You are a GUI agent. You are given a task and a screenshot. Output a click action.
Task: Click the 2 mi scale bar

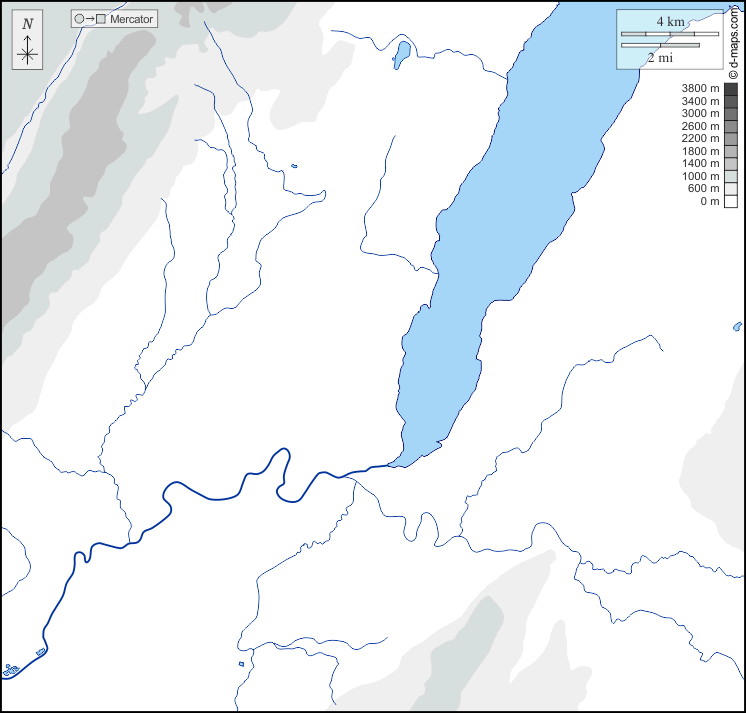[660, 45]
